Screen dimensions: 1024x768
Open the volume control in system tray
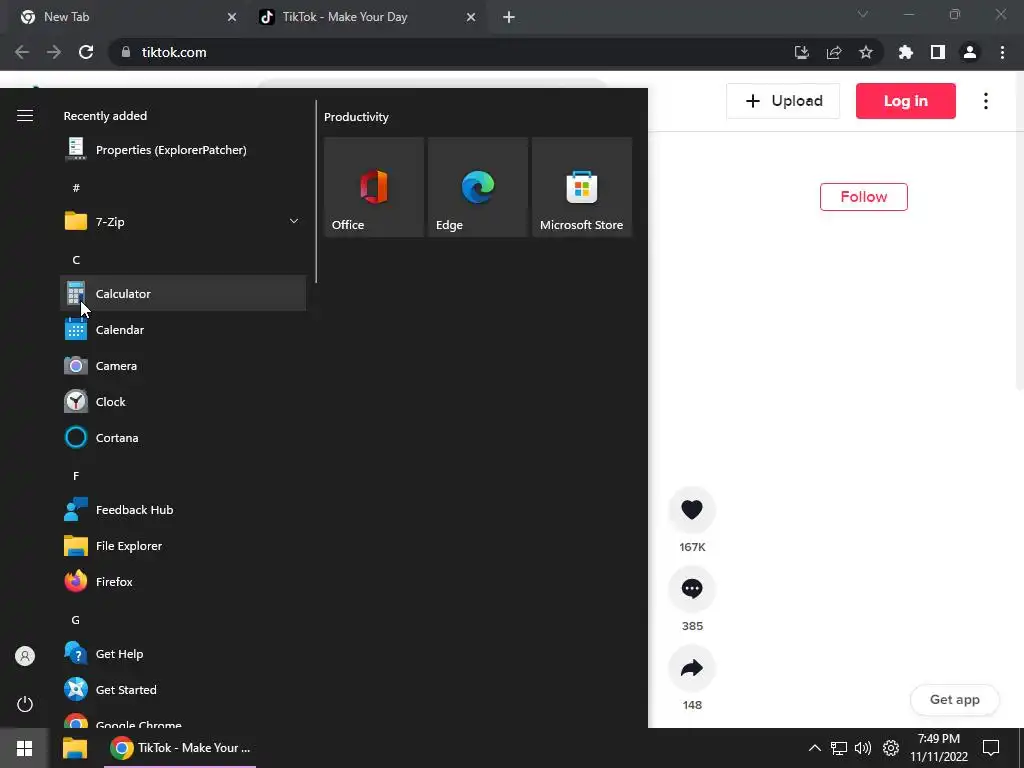click(x=863, y=748)
